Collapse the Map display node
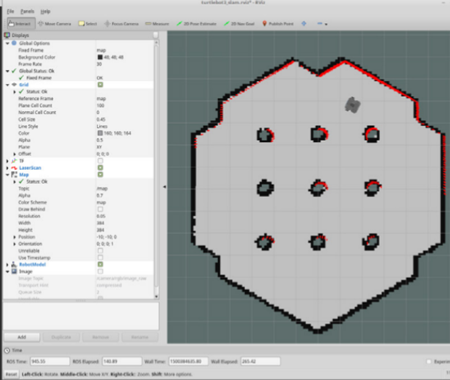This screenshot has width=450, height=380. [7, 175]
